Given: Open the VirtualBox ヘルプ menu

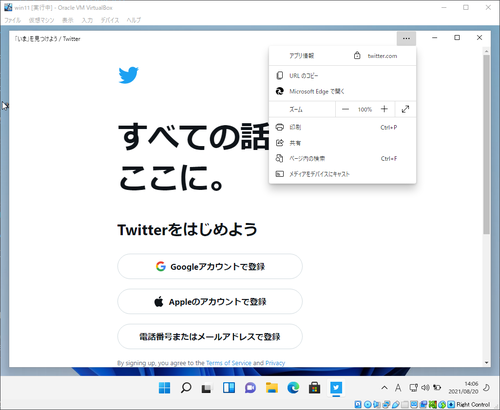Looking at the screenshot, I should pyautogui.click(x=134, y=20).
